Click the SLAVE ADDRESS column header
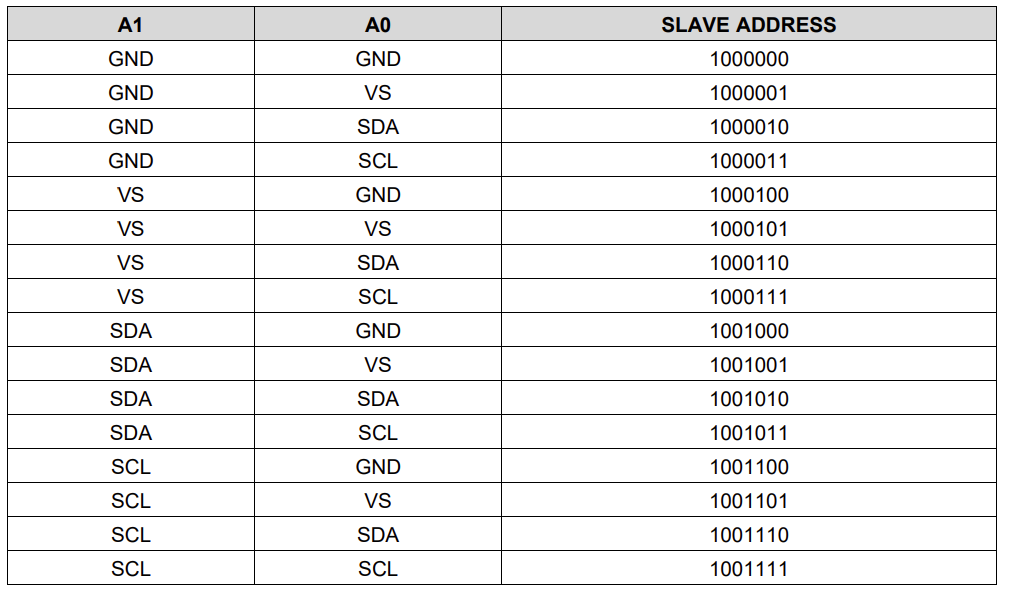This screenshot has height=596, width=1012. (x=749, y=25)
